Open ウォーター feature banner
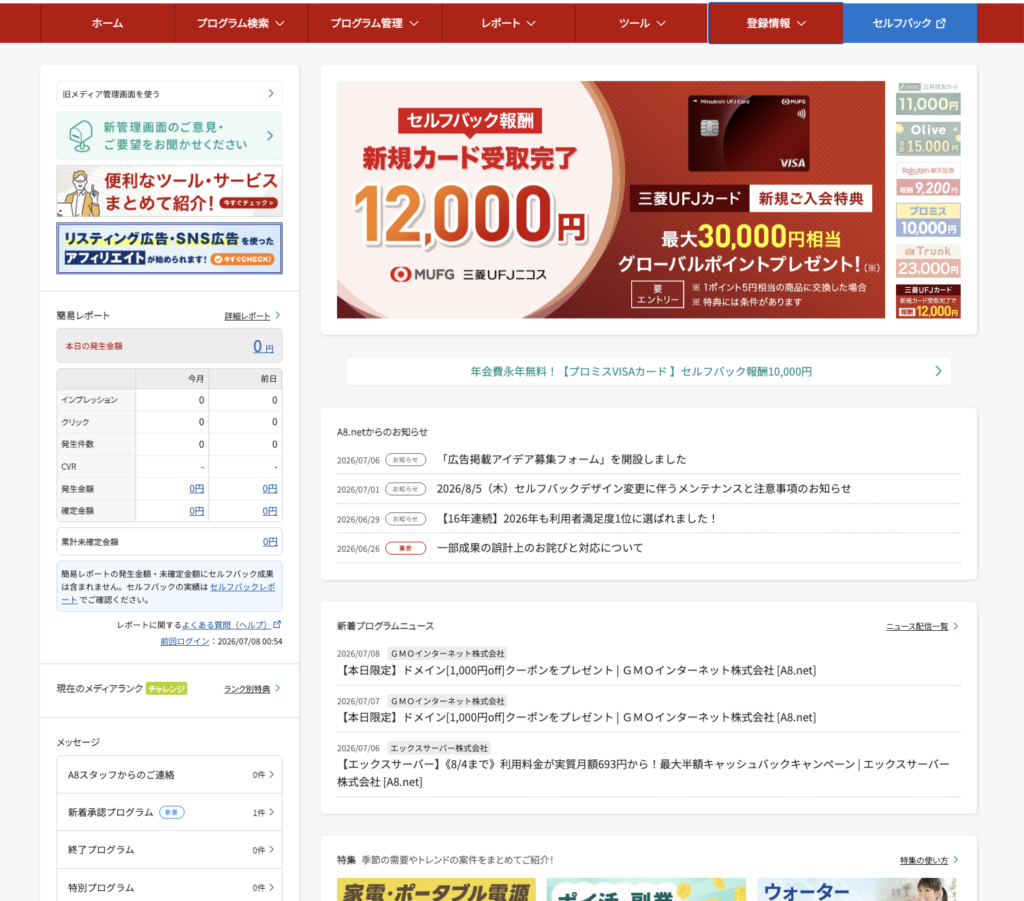 pos(856,889)
